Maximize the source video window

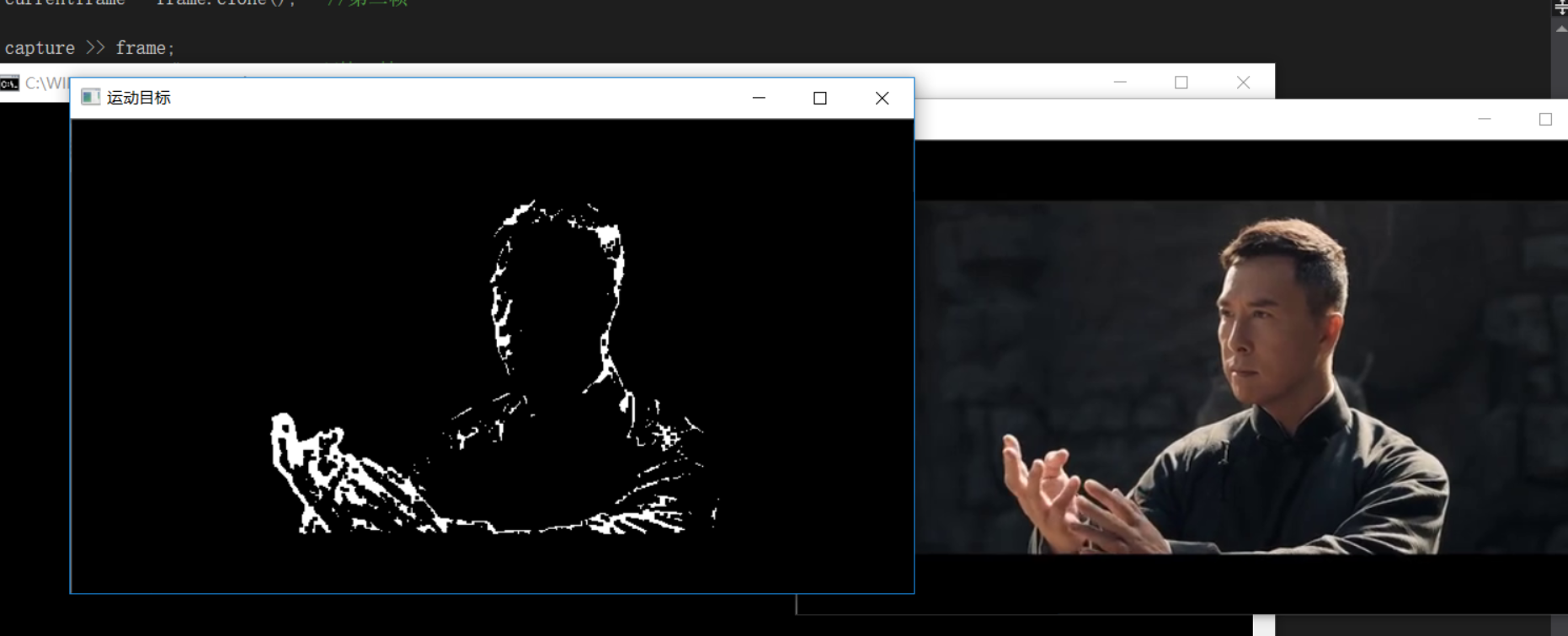1545,119
